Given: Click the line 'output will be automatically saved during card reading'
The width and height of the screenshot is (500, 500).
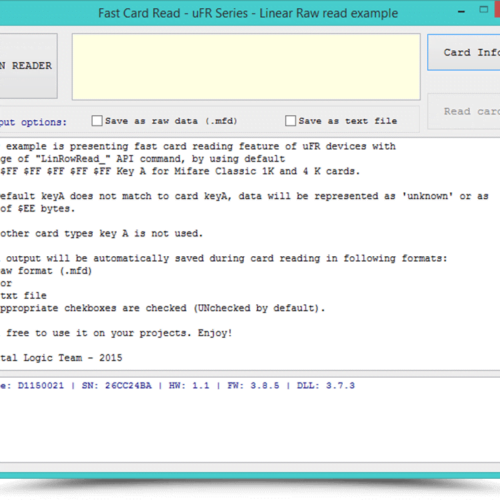Looking at the screenshot, I should [x=226, y=258].
